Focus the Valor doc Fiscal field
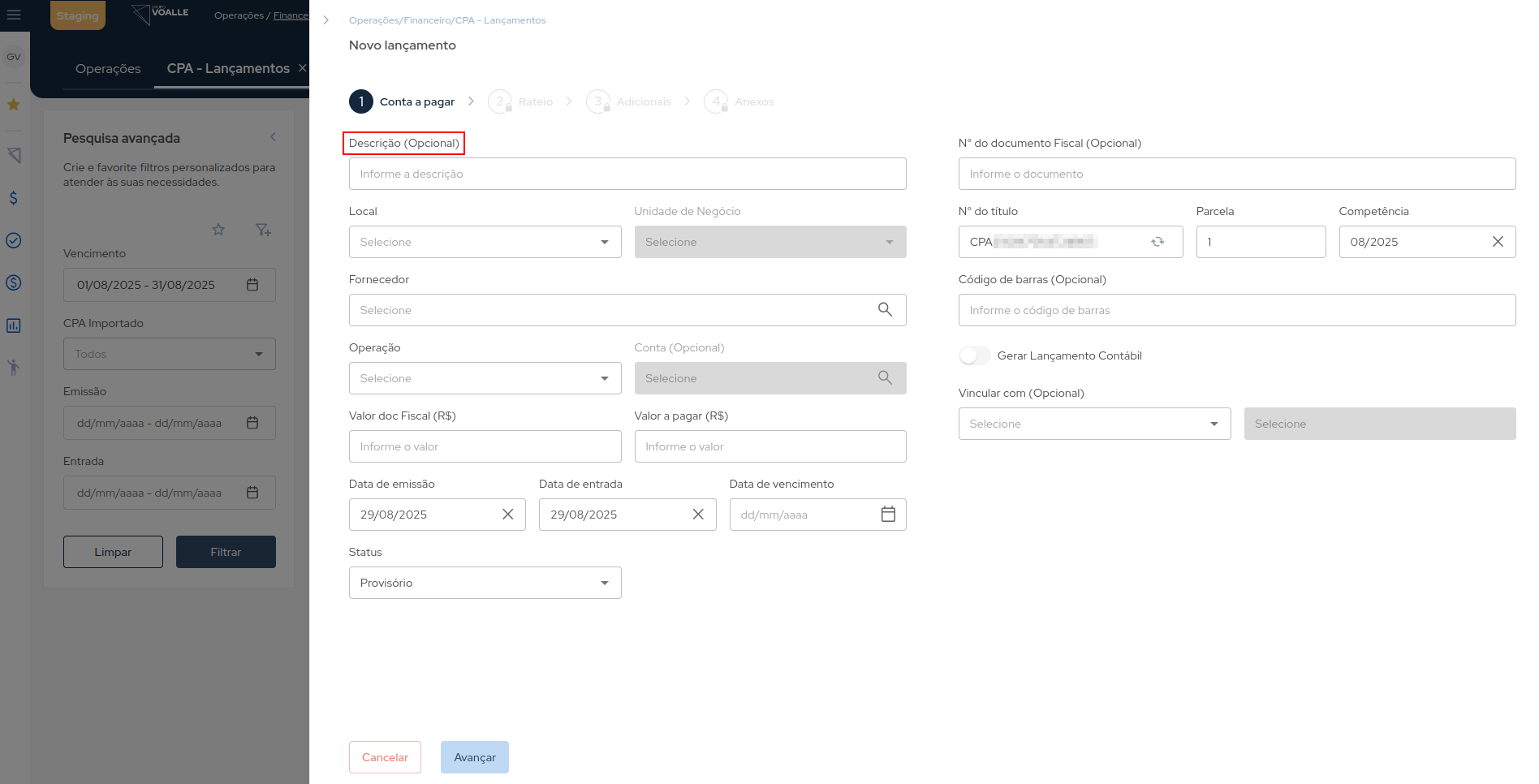 485,446
